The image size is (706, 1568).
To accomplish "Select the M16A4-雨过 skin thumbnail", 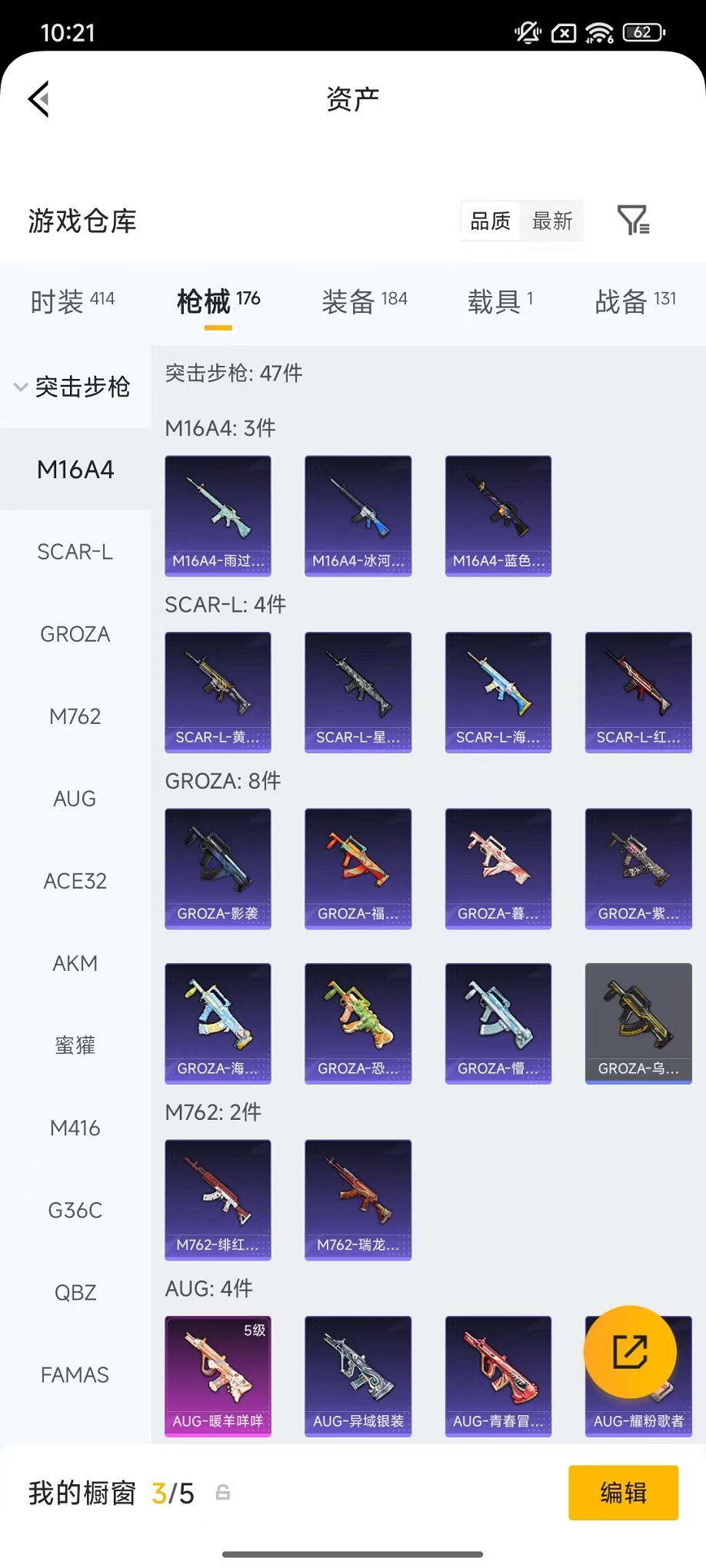I will pyautogui.click(x=218, y=516).
